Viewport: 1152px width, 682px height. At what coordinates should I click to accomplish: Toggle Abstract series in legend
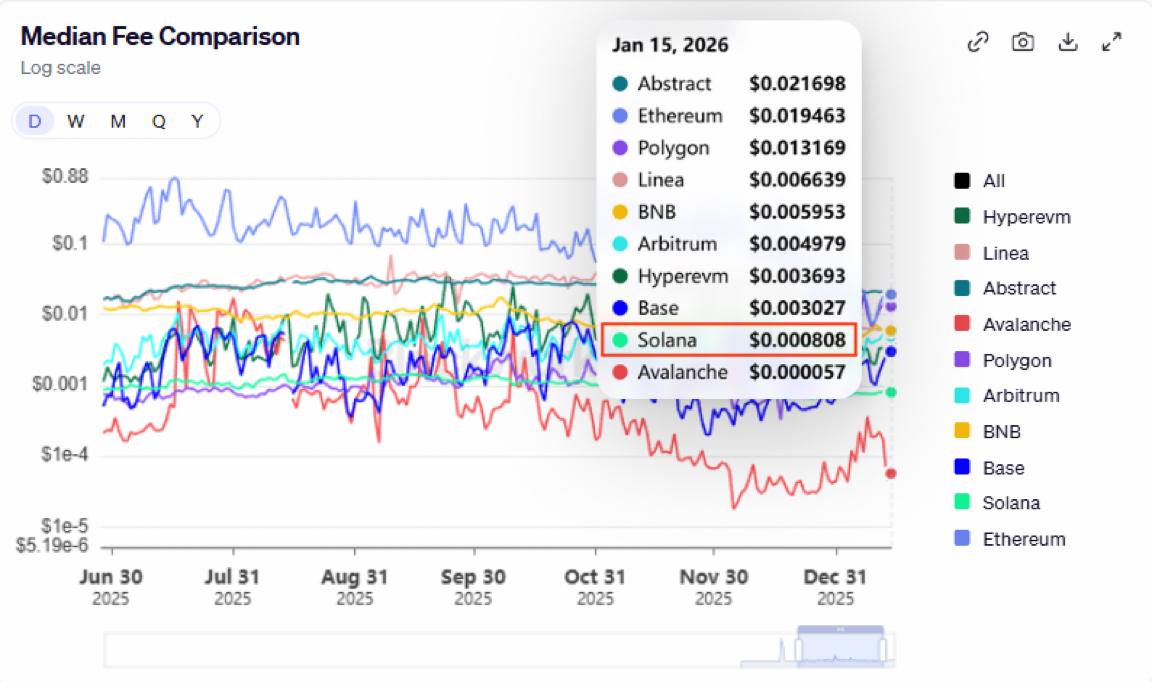pos(1018,288)
